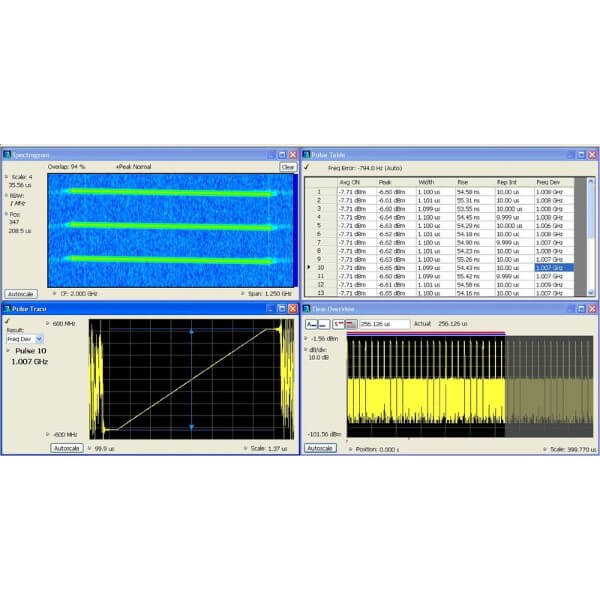Select the second Time Overview toolbar icon

[x=325, y=324]
